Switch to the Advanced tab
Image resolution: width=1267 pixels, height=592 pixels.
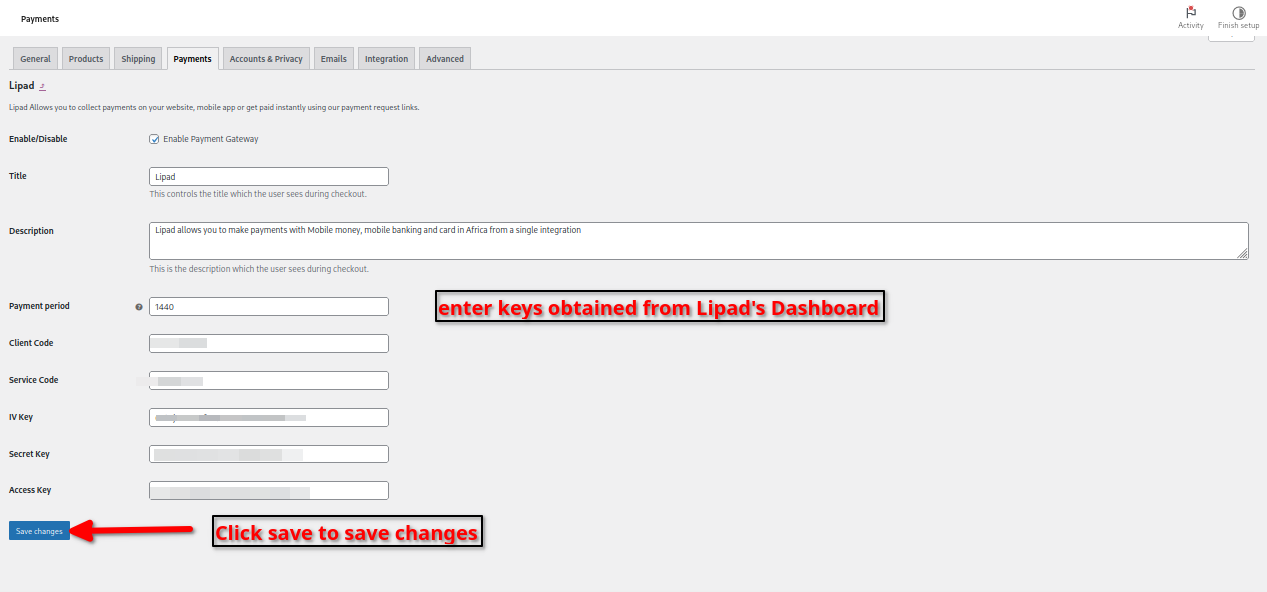point(445,59)
